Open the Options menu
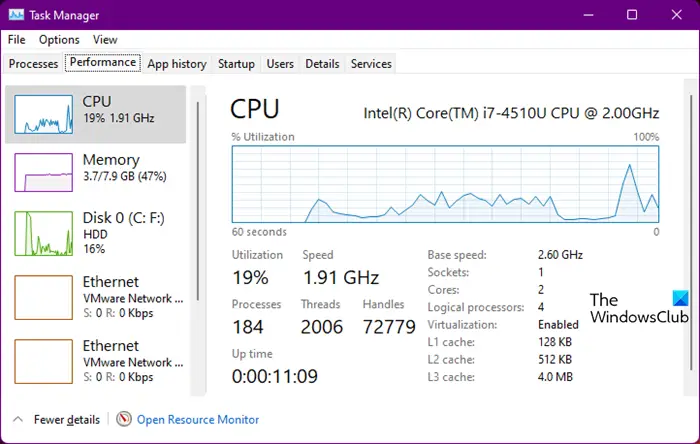Viewport: 700px width, 444px height. pos(59,40)
